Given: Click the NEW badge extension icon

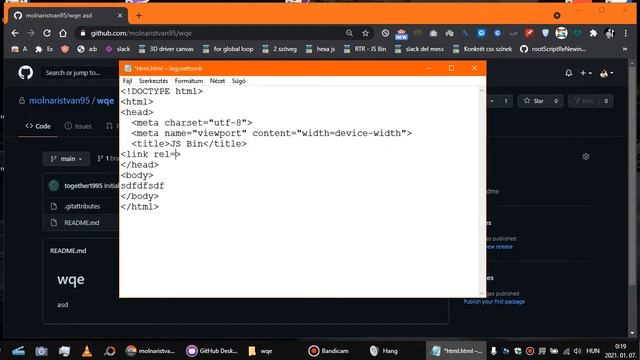Looking at the screenshot, I should point(401,34).
